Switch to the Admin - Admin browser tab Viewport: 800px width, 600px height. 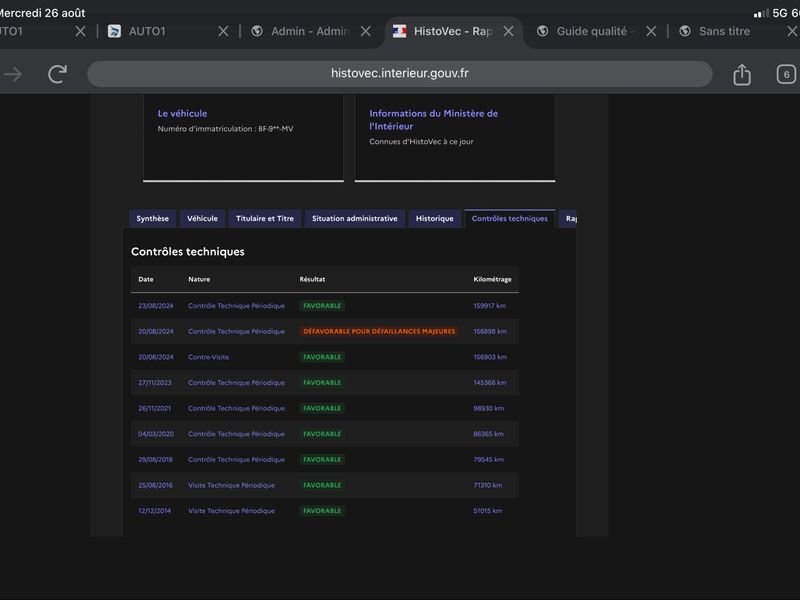click(310, 31)
